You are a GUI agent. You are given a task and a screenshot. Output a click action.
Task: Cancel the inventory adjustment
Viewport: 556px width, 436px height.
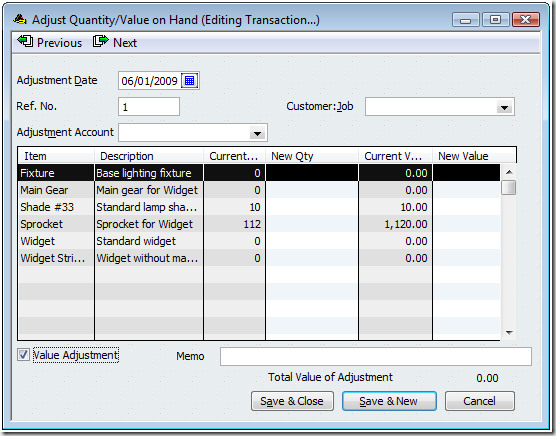(479, 401)
